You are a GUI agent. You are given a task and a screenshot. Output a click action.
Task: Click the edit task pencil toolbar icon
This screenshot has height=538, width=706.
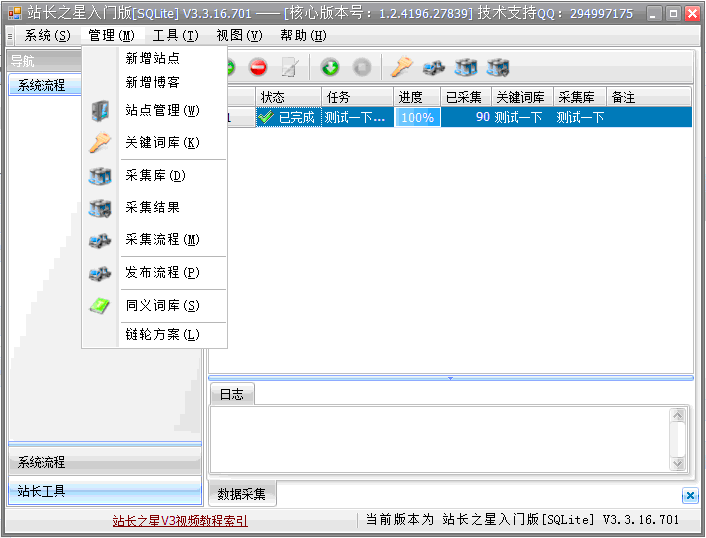(x=290, y=68)
